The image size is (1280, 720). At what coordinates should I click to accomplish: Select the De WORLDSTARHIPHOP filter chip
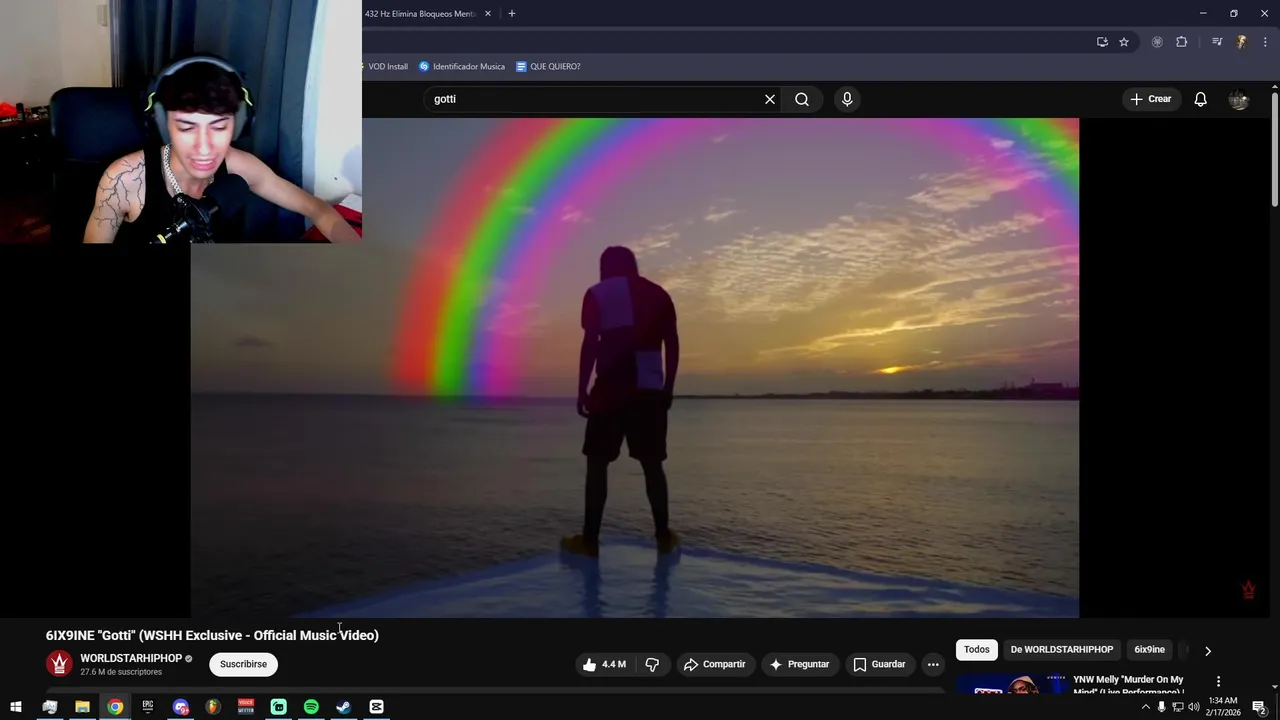1062,650
